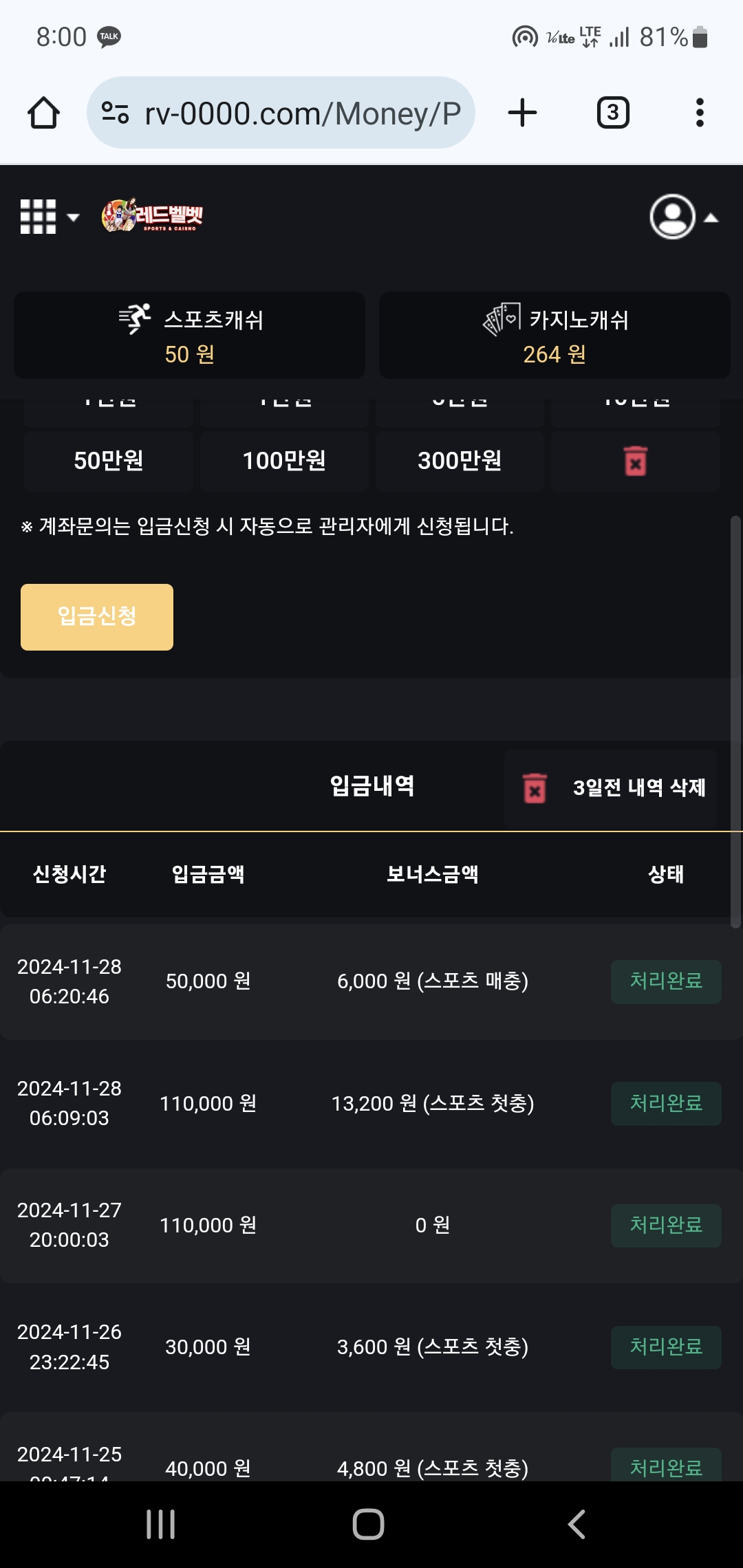The image size is (743, 1568).
Task: Open the user profile icon
Action: point(672,217)
